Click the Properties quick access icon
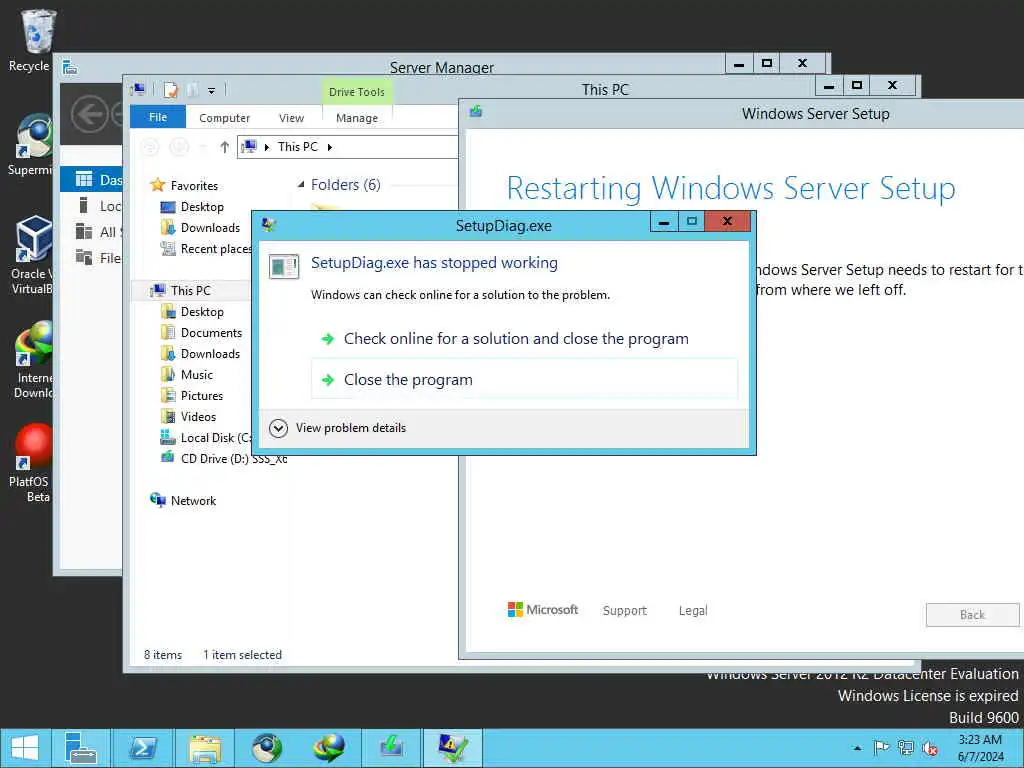This screenshot has width=1024, height=768. (171, 90)
